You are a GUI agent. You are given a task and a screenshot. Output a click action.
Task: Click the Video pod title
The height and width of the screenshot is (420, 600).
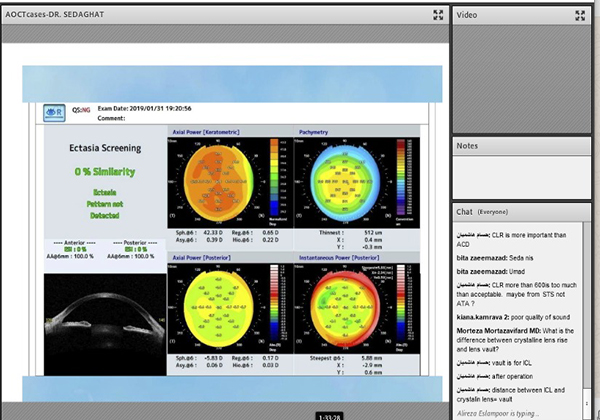point(466,15)
